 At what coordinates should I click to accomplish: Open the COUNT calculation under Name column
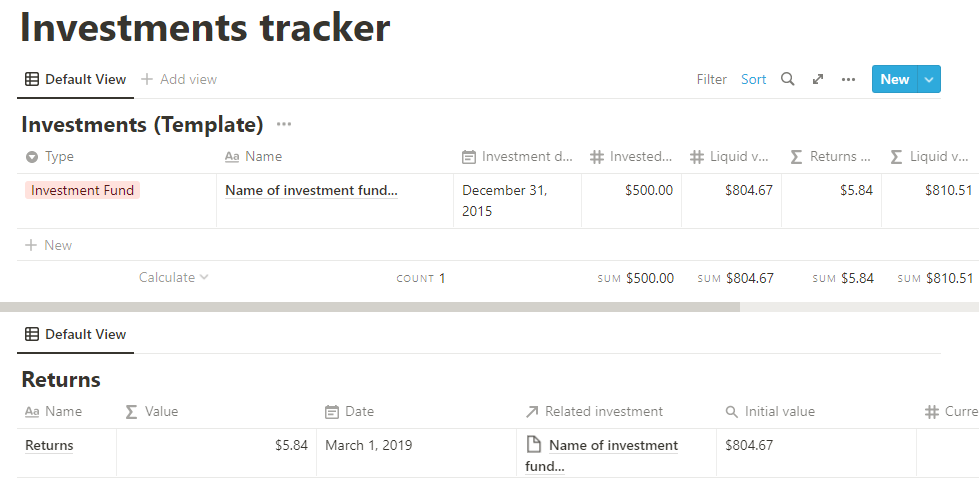pyautogui.click(x=421, y=278)
